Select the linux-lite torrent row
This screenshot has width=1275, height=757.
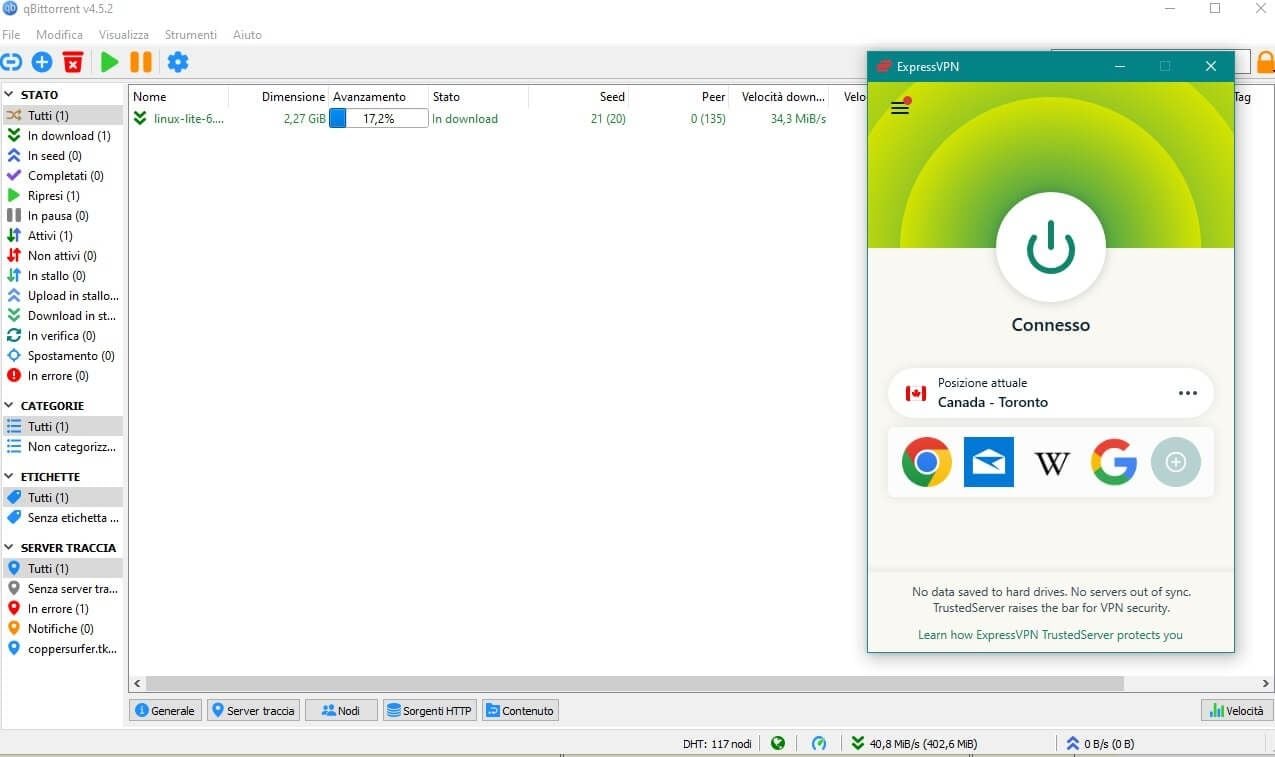[x=497, y=118]
